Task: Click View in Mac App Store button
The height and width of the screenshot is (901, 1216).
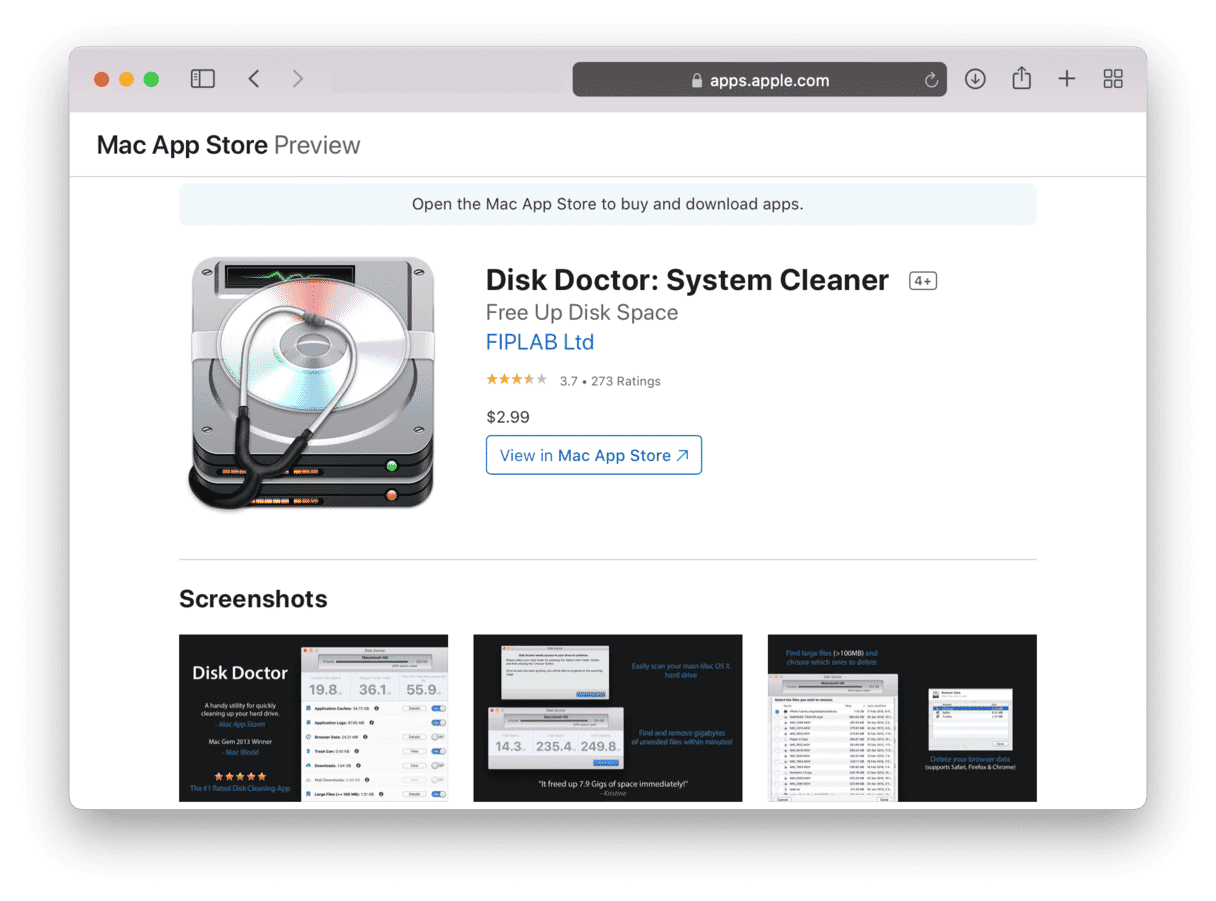Action: [x=594, y=455]
